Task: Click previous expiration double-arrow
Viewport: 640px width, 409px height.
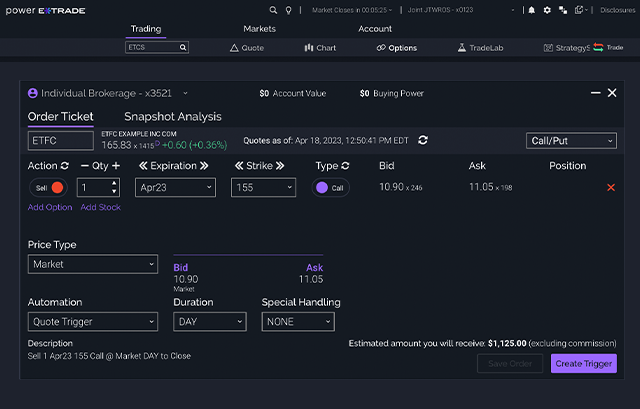Action: (144, 165)
